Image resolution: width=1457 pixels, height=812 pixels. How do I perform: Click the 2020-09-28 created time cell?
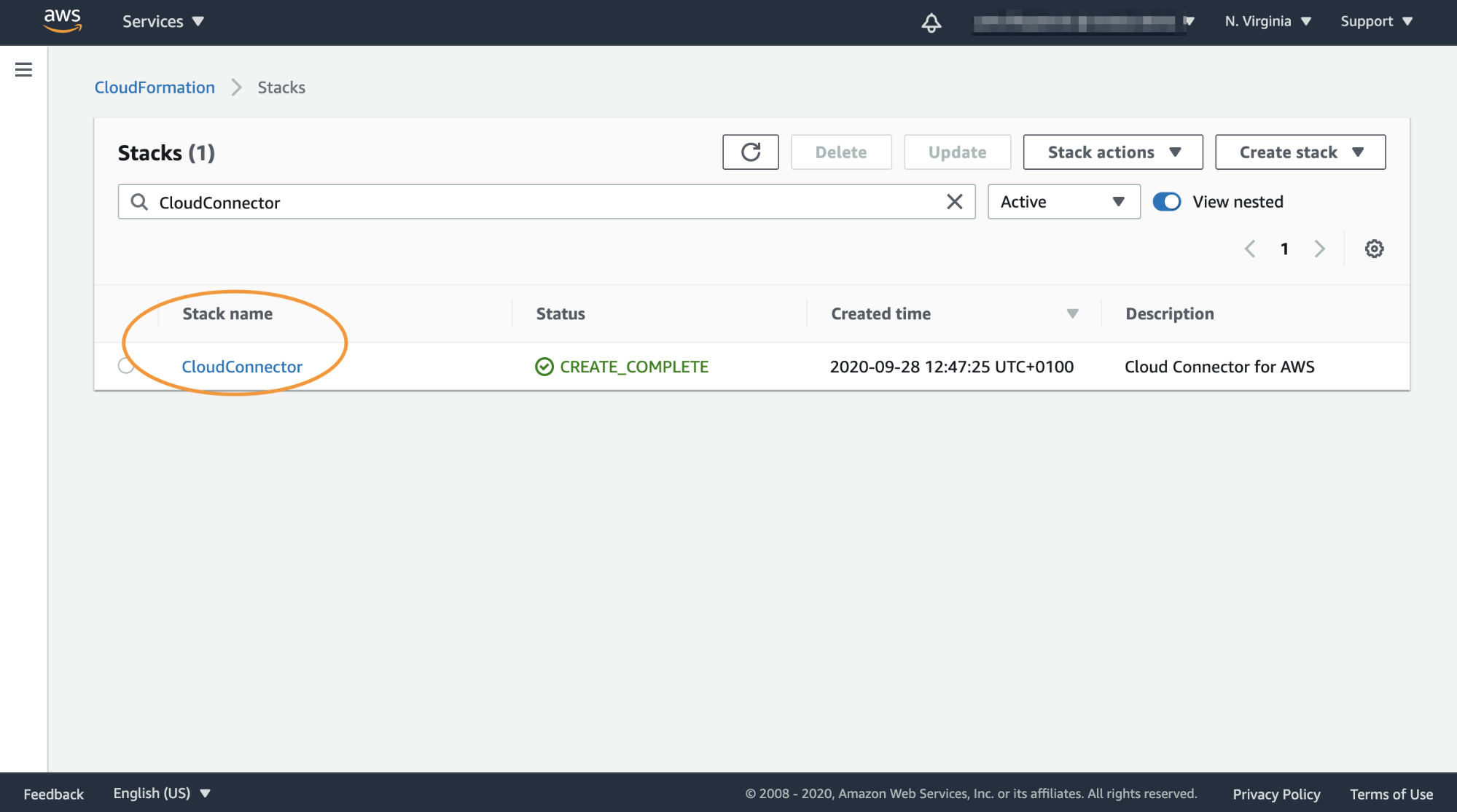tap(952, 367)
